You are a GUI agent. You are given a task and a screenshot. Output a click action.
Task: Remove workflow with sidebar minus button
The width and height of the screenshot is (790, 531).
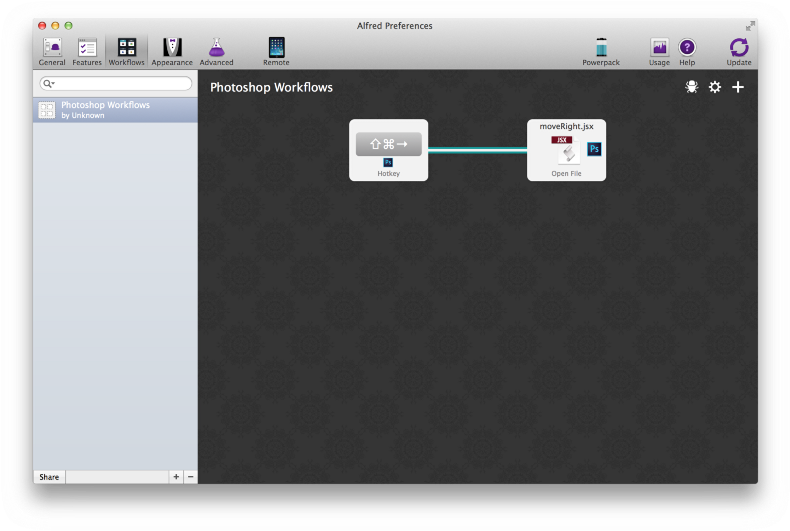pos(190,477)
